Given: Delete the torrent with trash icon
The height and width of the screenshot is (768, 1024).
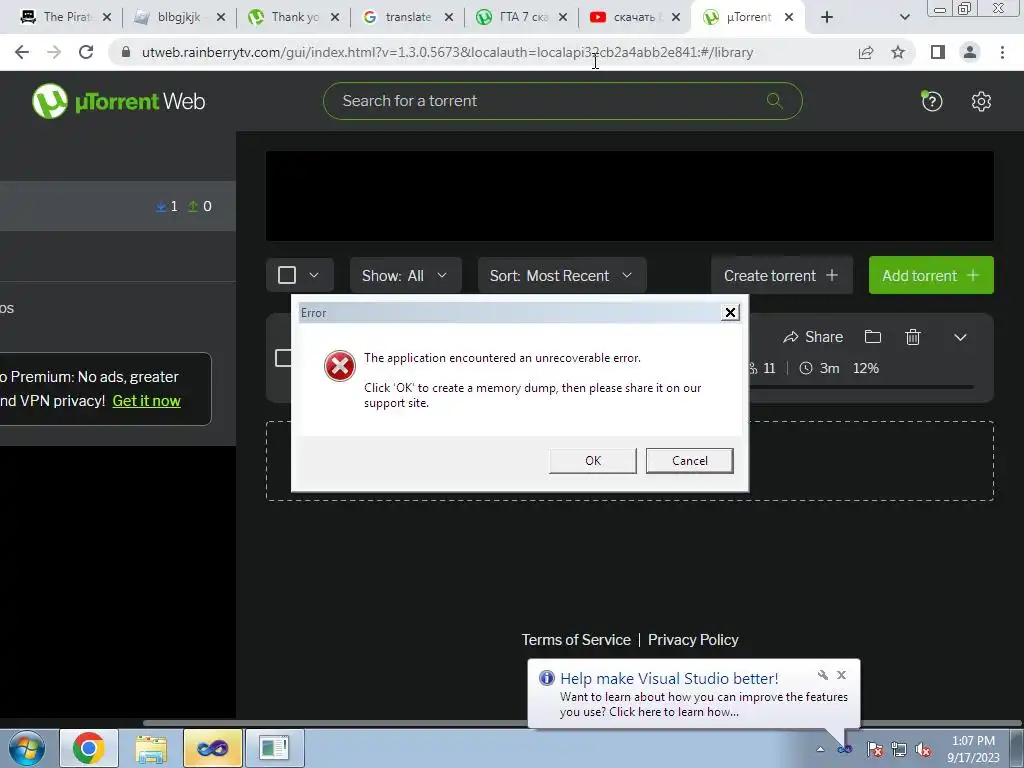Looking at the screenshot, I should click(913, 337).
